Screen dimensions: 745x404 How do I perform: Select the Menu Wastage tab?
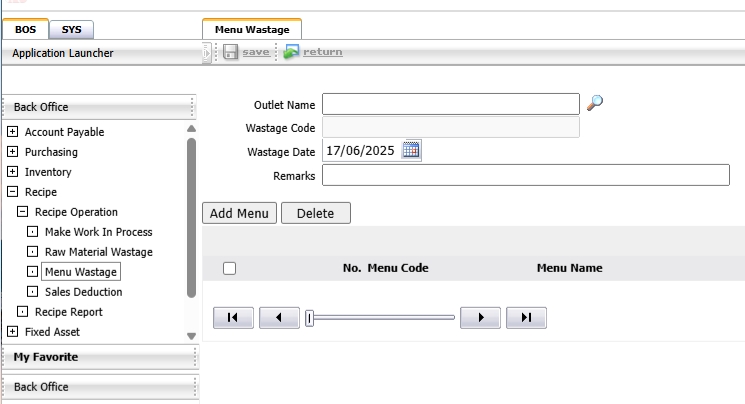252,30
